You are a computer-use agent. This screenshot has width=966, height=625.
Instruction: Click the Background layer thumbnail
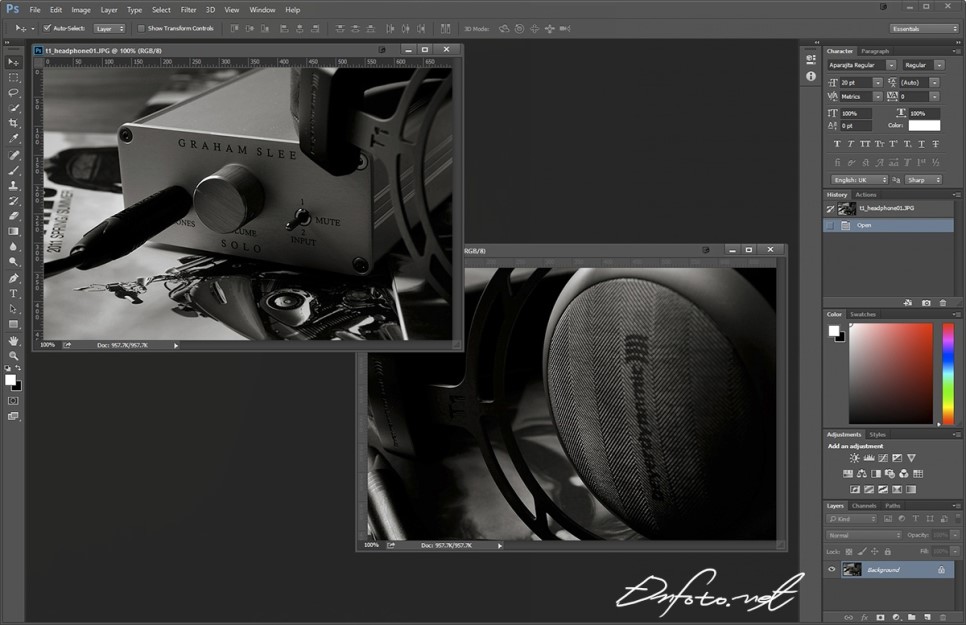click(x=851, y=570)
